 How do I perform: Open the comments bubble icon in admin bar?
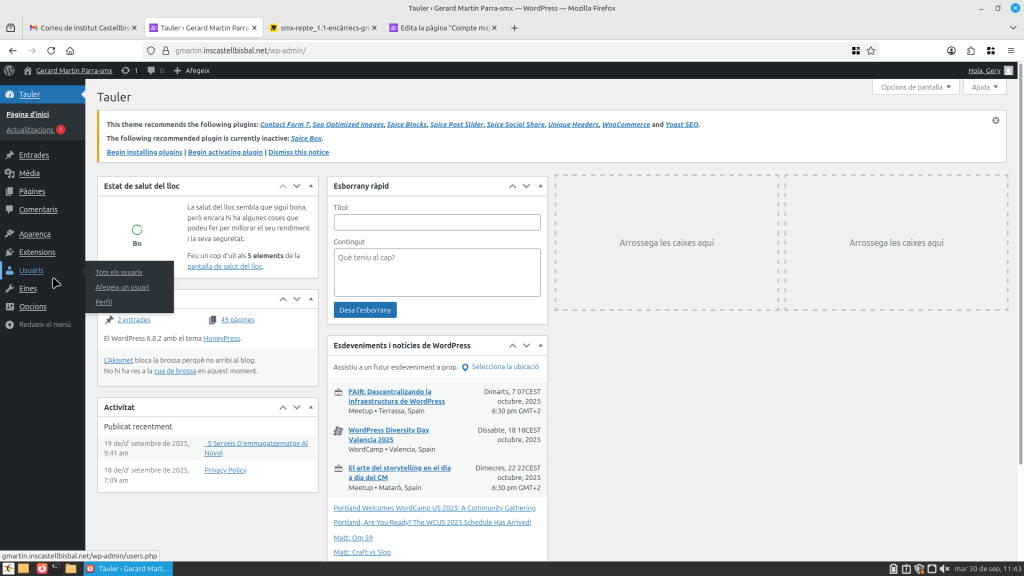(151, 70)
